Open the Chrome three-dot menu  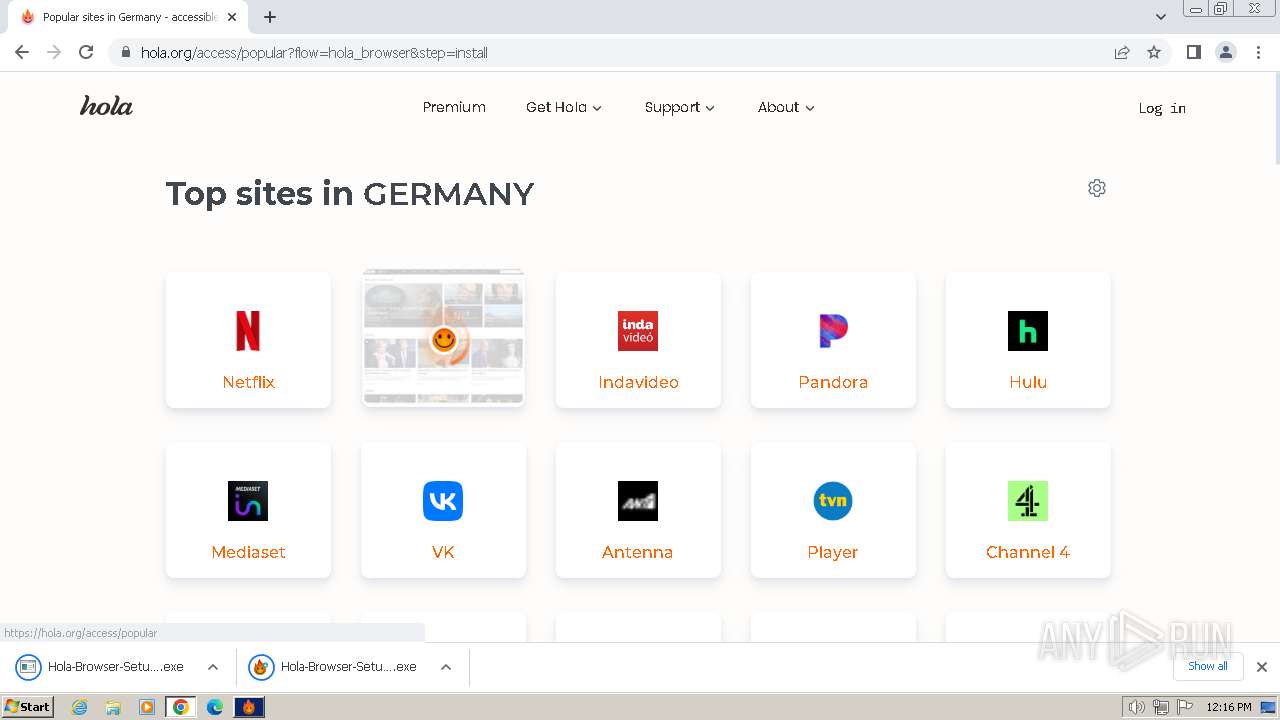[1258, 52]
